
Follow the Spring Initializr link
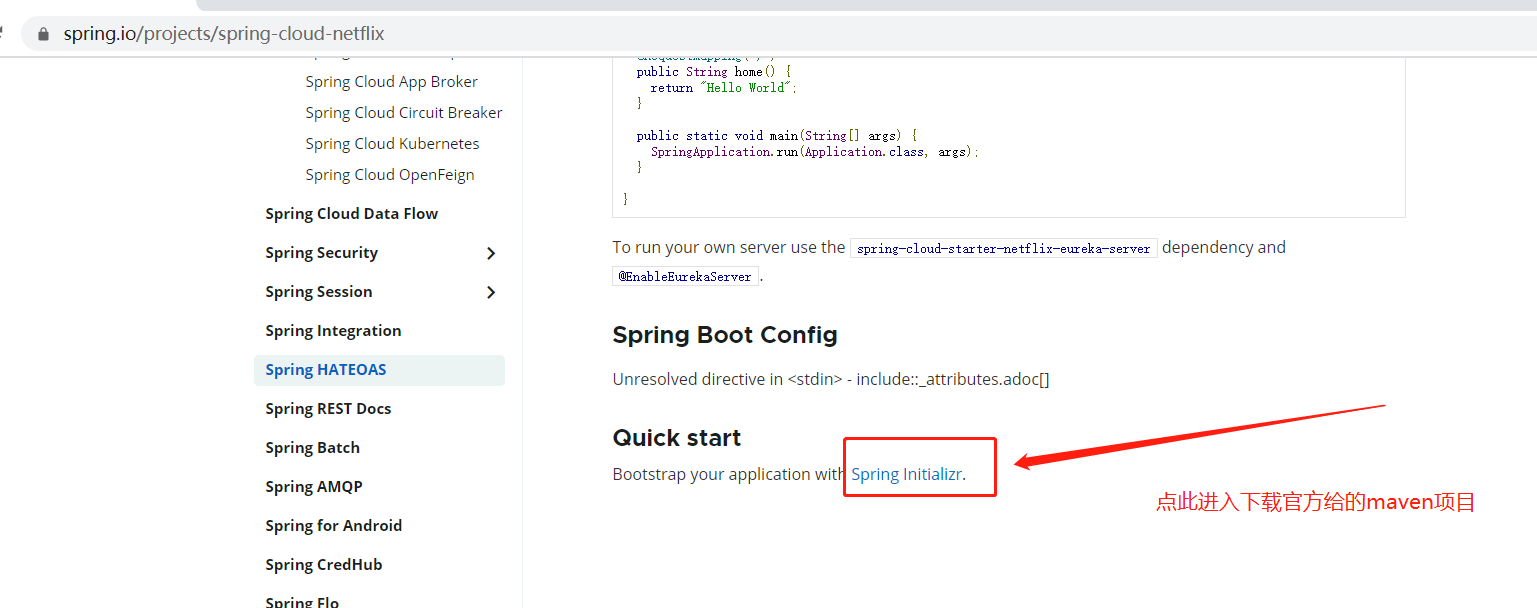(907, 474)
